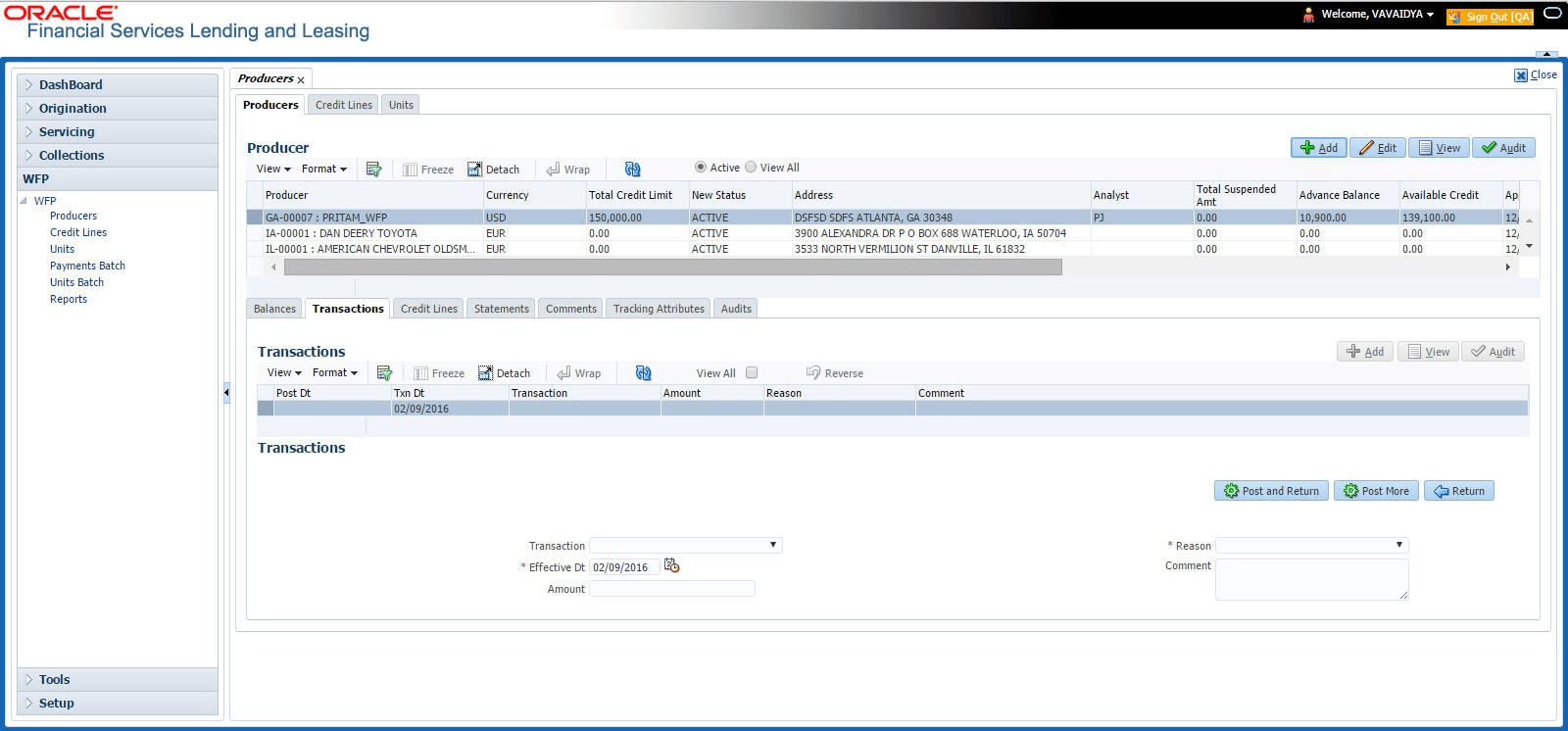Click Detach in the Producer toolbar
This screenshot has height=731, width=1568.
pos(493,170)
